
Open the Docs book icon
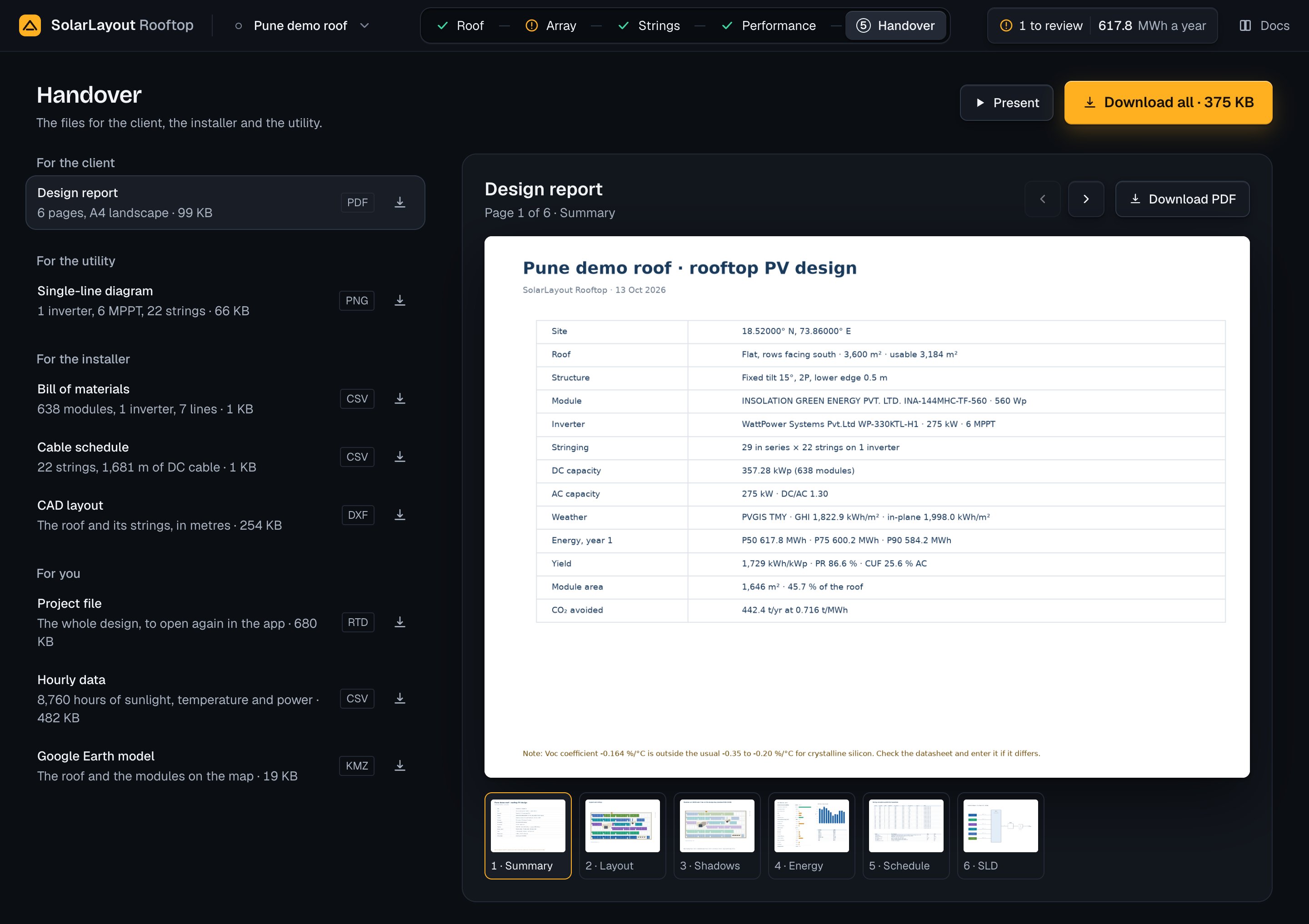pyautogui.click(x=1245, y=25)
